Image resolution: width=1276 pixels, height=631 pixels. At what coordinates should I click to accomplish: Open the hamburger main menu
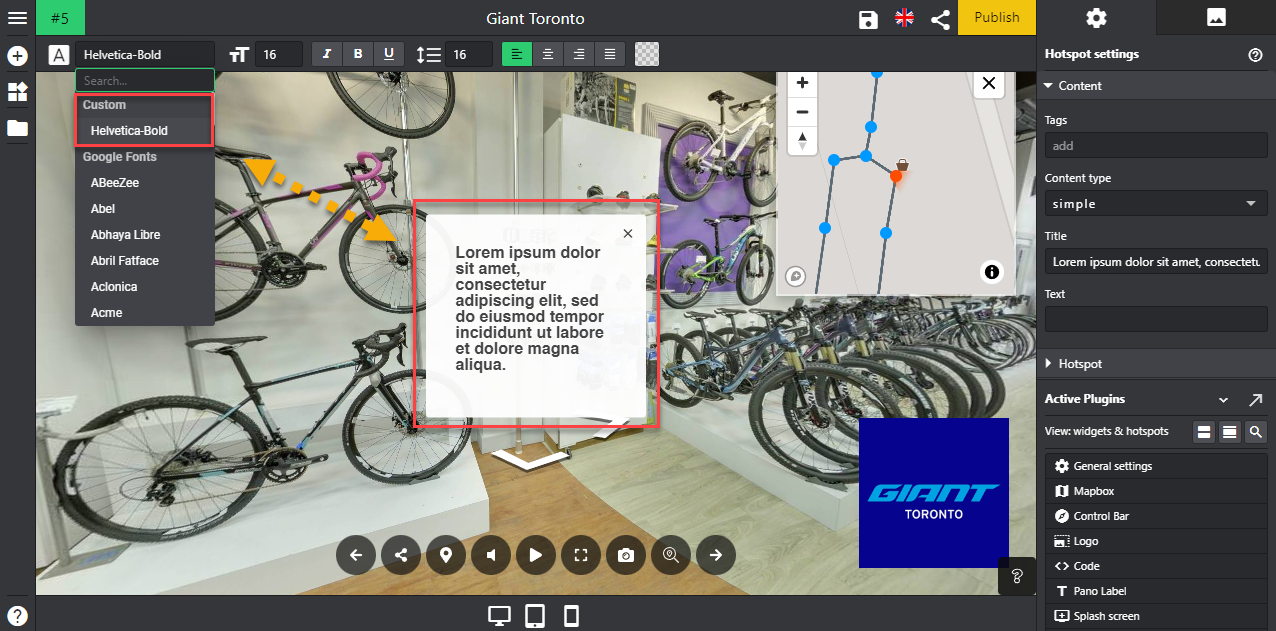[x=17, y=18]
